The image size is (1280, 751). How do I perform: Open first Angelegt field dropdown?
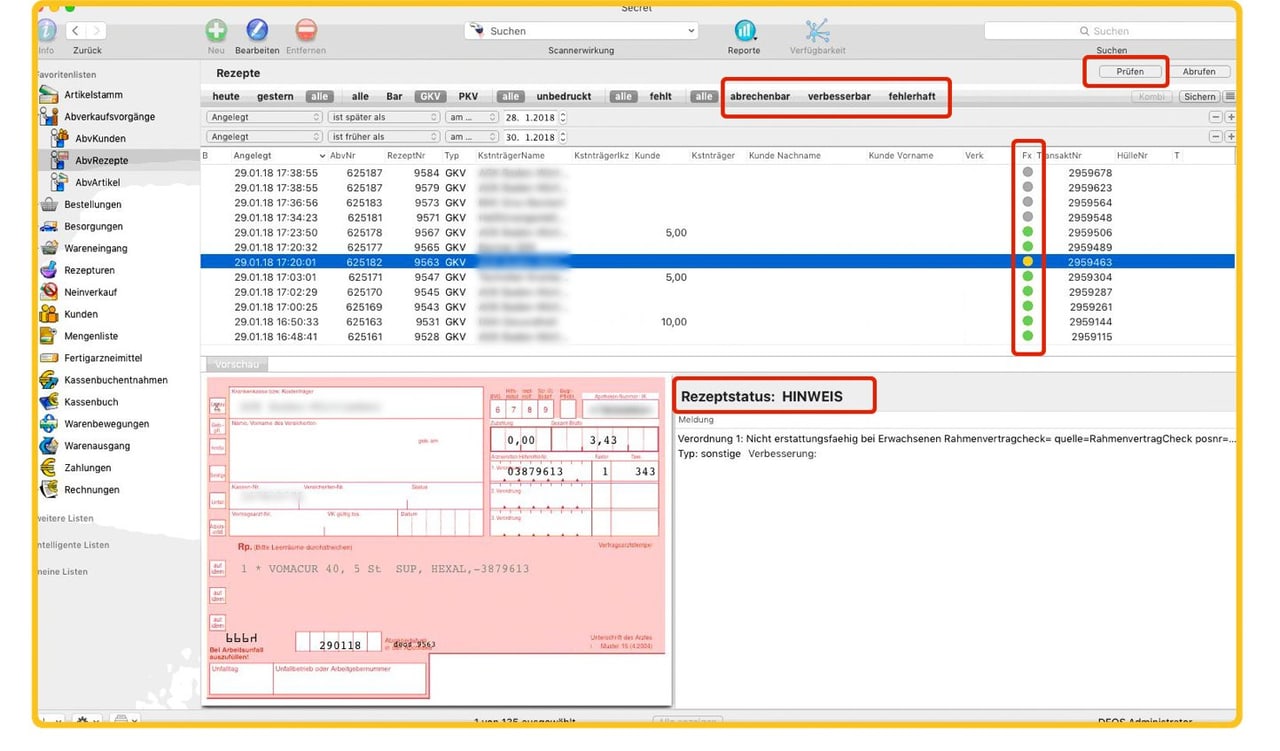(265, 117)
